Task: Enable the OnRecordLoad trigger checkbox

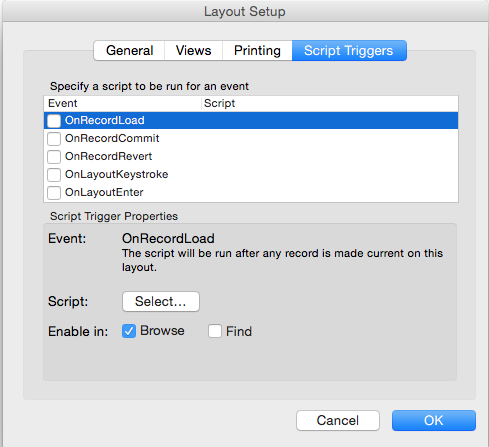Action: (x=54, y=121)
